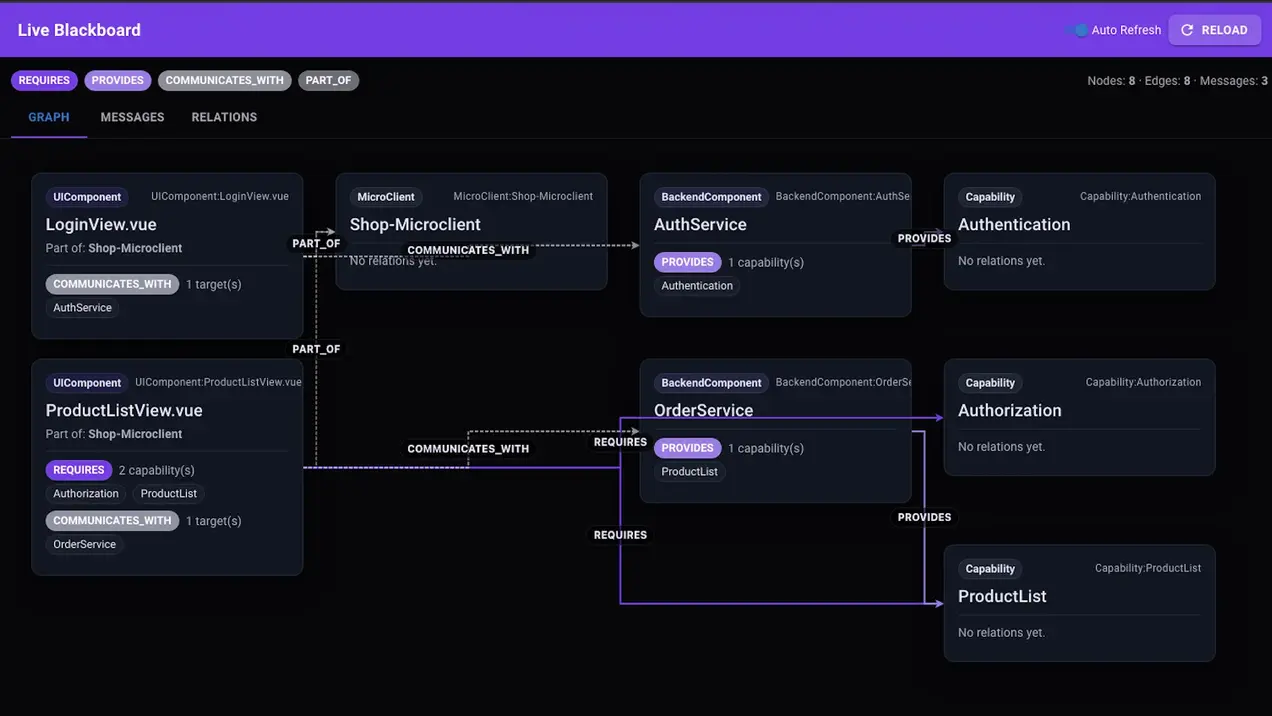
Task: Click the AuthService node heading
Action: click(x=700, y=225)
